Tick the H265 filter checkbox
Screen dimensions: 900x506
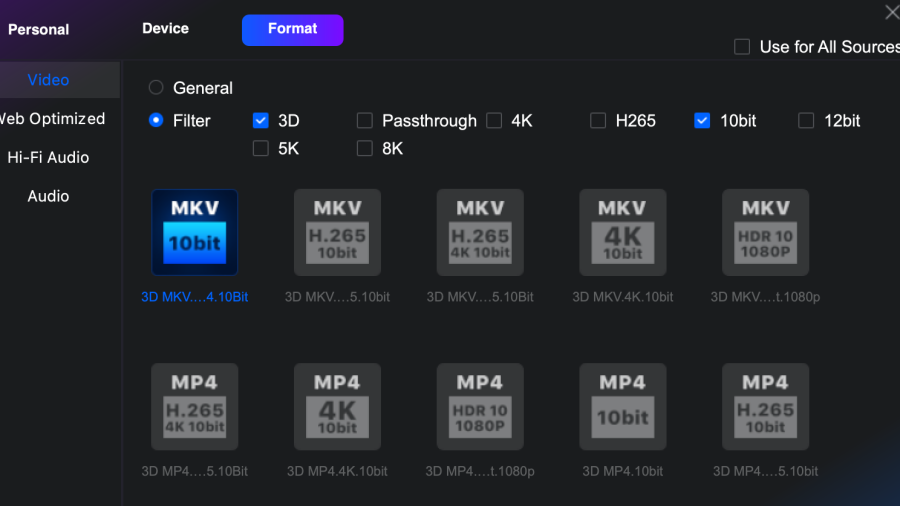coord(598,121)
